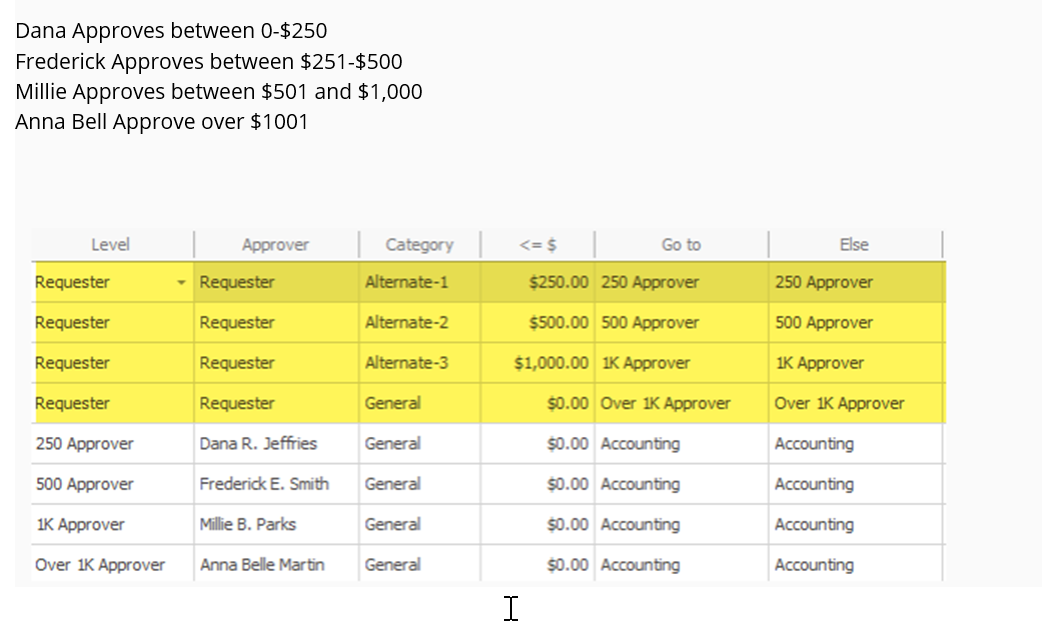Select the '250 Approver' level cell
The width and height of the screenshot is (1042, 625).
pyautogui.click(x=84, y=444)
